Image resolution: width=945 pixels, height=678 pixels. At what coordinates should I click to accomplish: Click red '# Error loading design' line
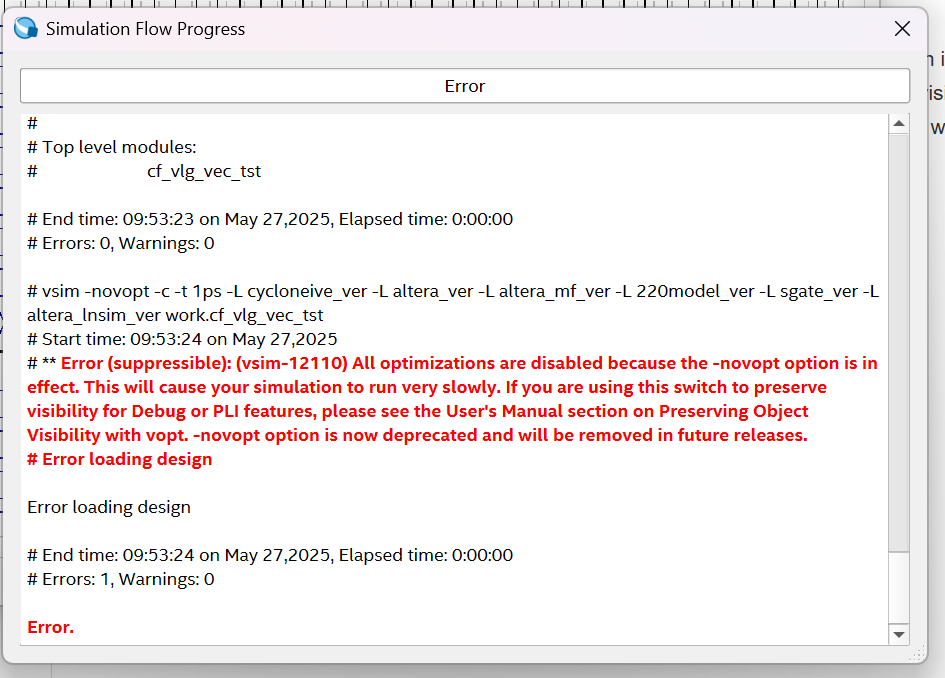pos(119,459)
